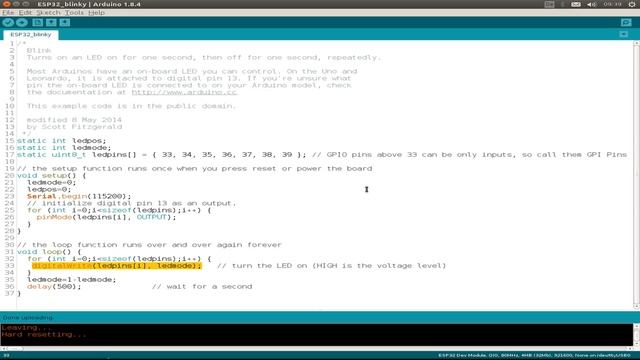Click the 'static int ledmode;' line
The image size is (640, 360).
(x=64, y=148)
